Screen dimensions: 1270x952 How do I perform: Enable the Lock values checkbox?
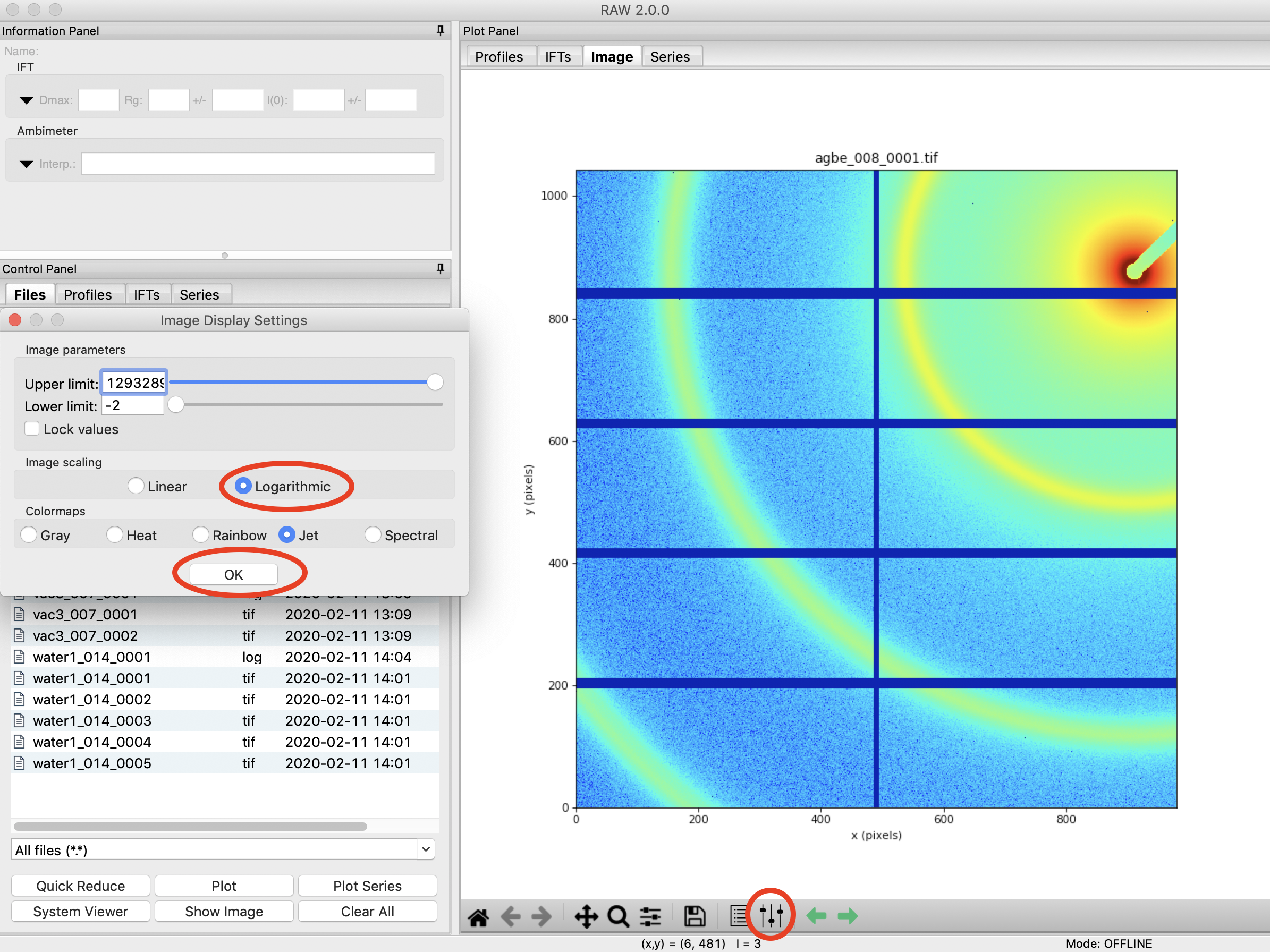point(32,429)
